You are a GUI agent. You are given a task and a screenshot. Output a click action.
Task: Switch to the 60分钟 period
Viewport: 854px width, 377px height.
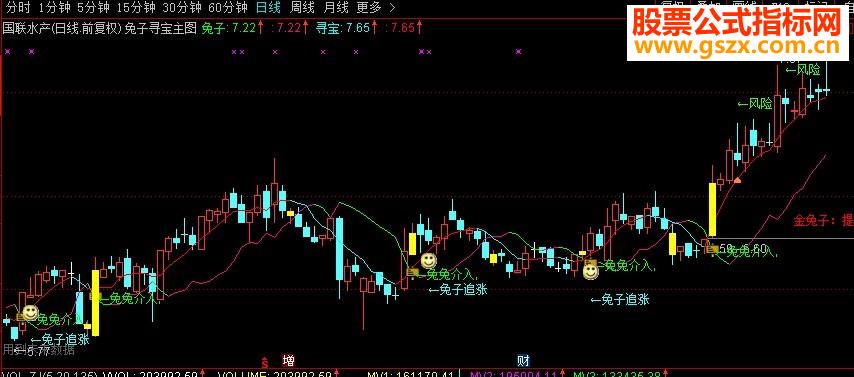(x=228, y=8)
